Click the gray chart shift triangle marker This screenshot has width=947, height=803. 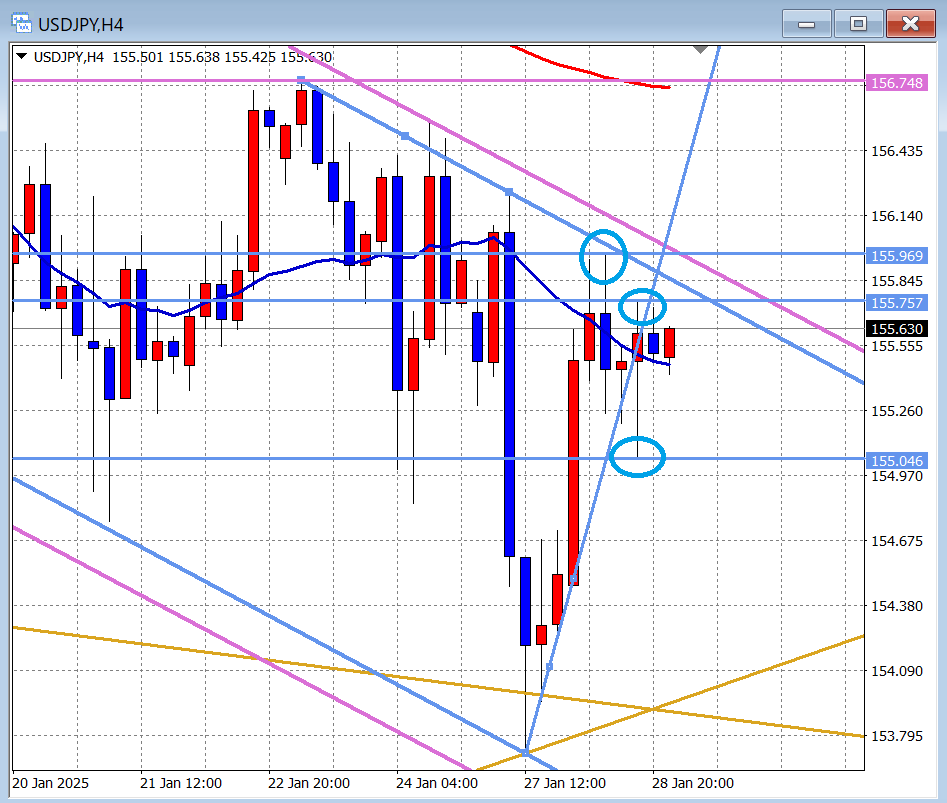pos(701,48)
